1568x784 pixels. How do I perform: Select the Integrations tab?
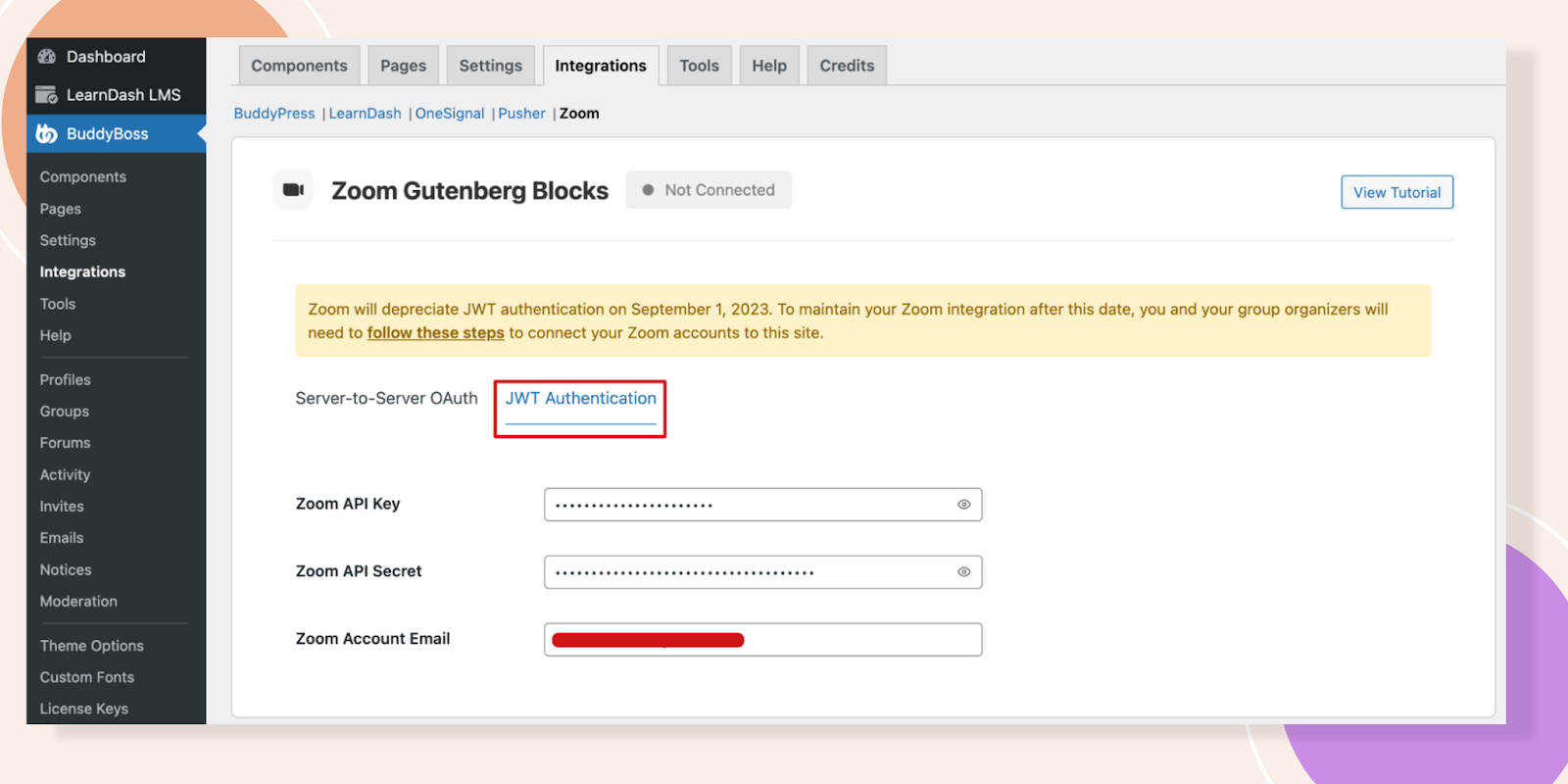[x=601, y=66]
